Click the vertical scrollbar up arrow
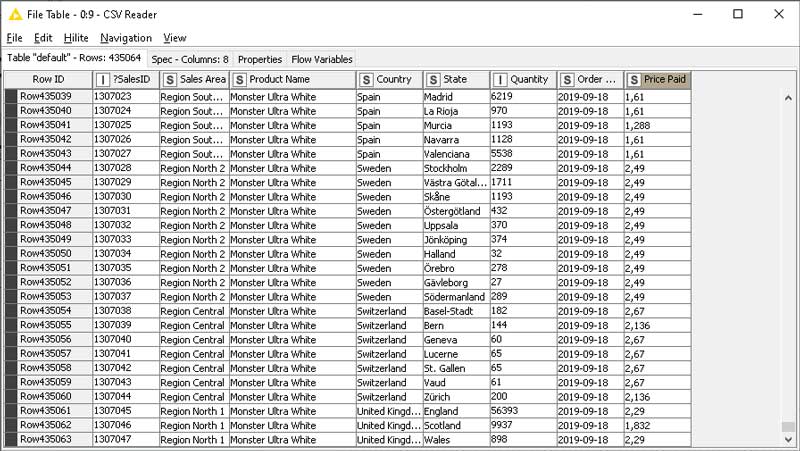Viewport: 800px width, 451px height. tap(788, 97)
